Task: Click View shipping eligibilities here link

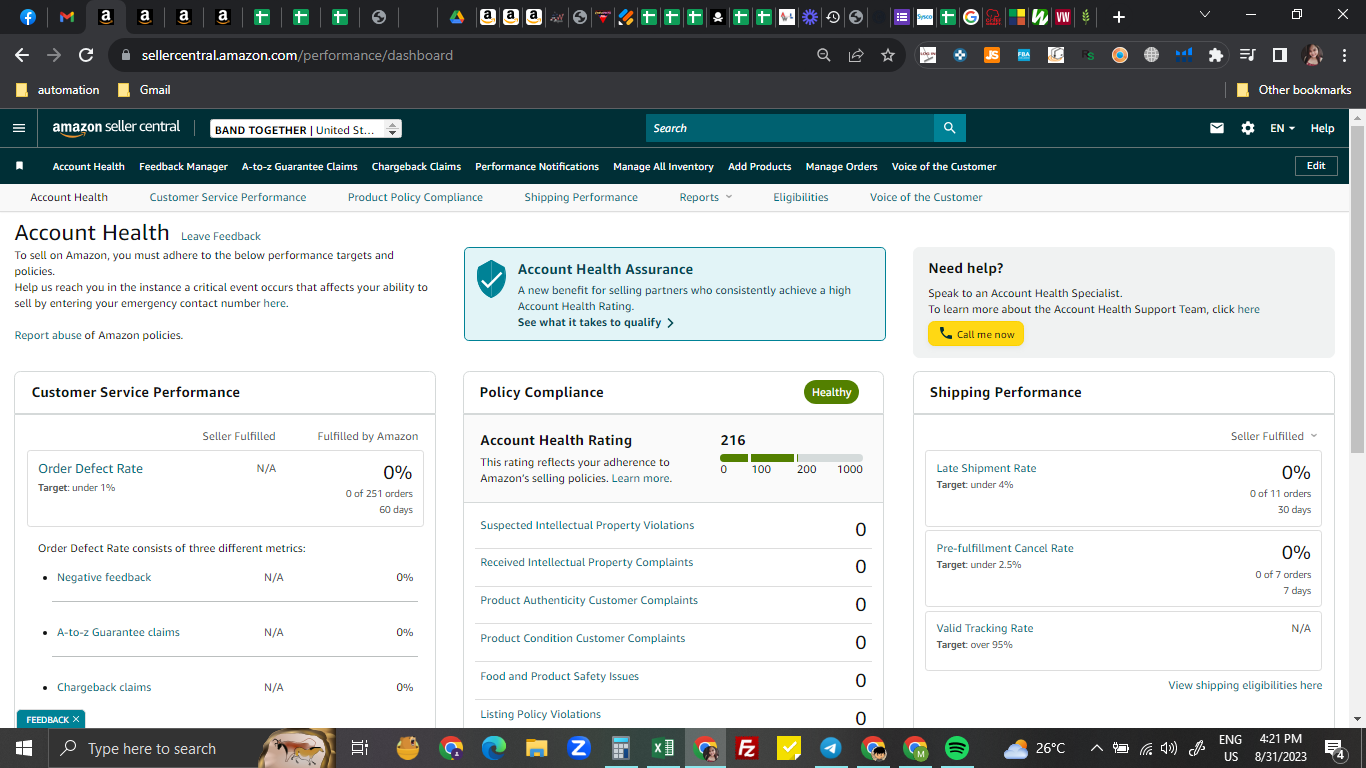Action: point(1245,685)
